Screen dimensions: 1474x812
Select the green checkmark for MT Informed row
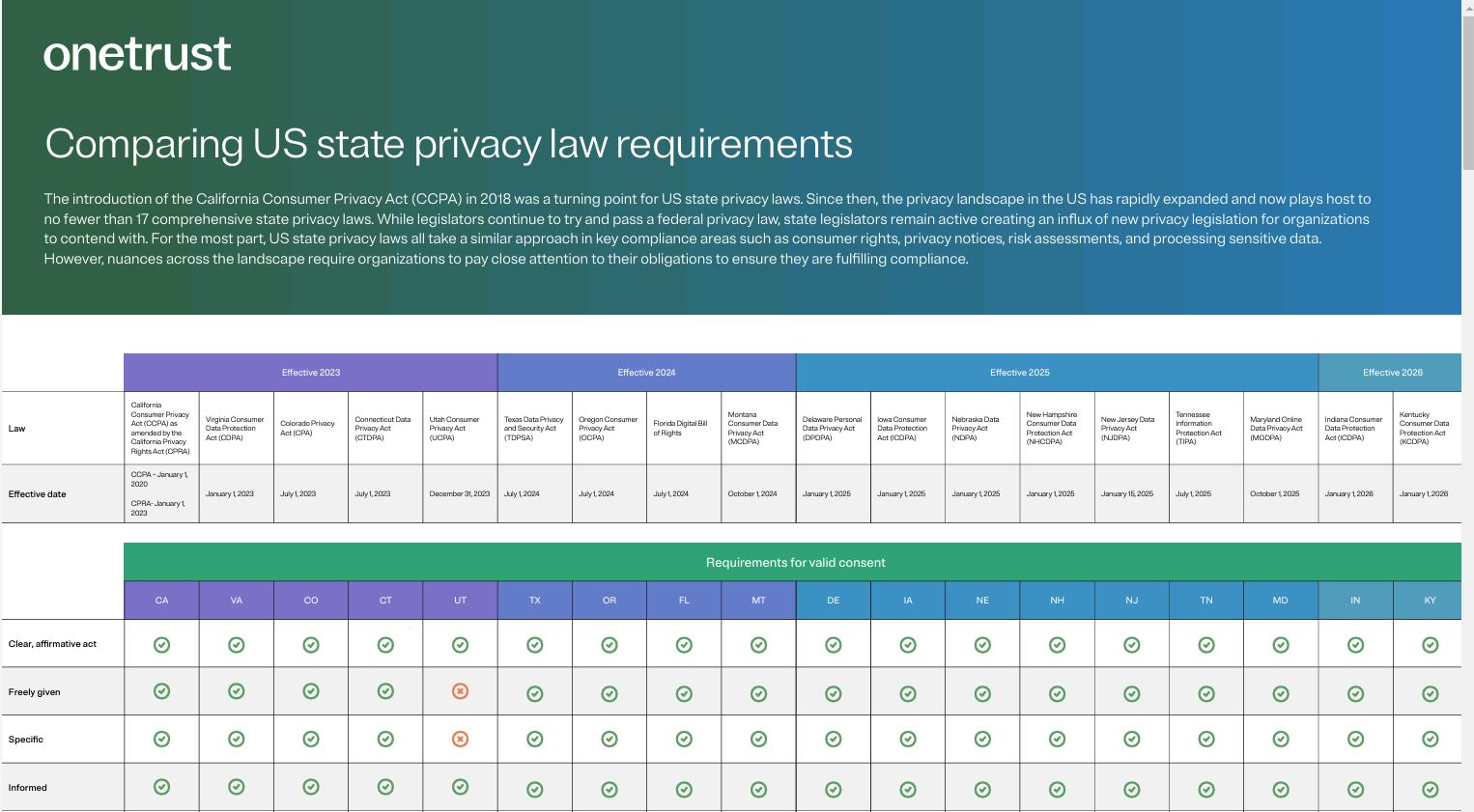(x=758, y=787)
